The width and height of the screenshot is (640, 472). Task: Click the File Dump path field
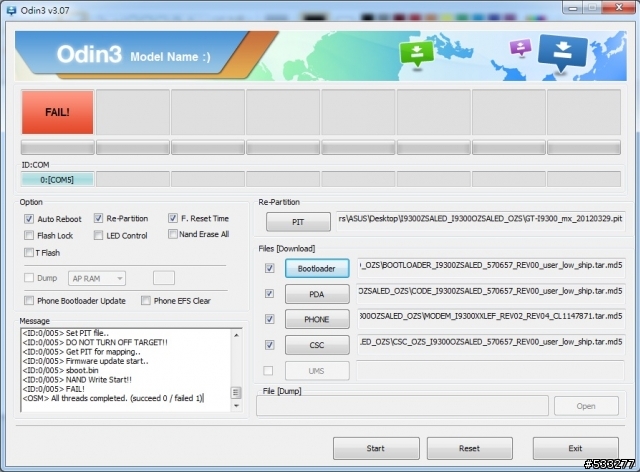point(402,406)
